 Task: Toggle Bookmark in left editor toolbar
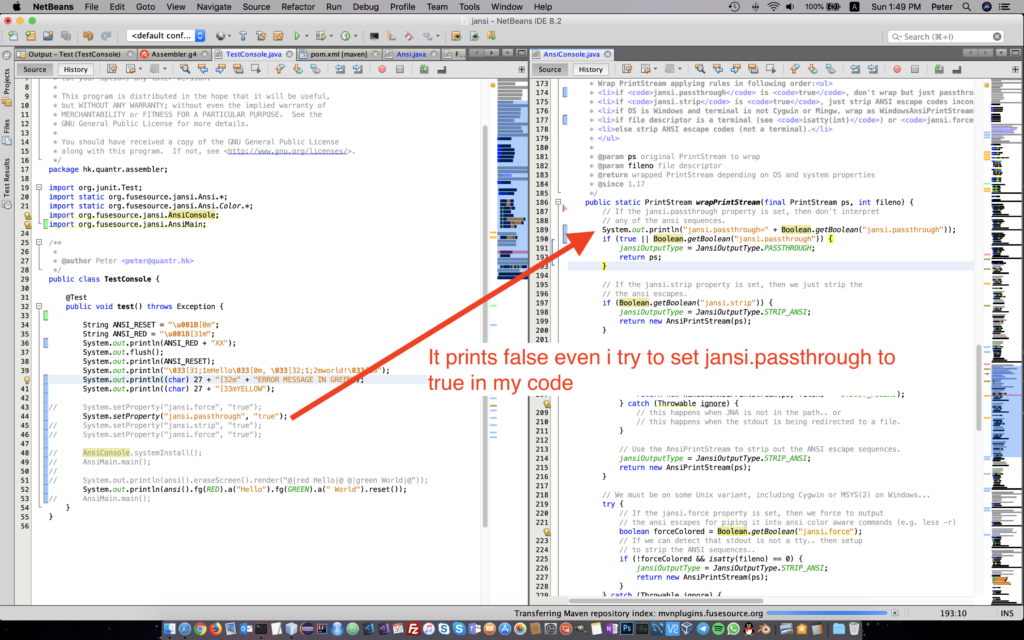315,69
